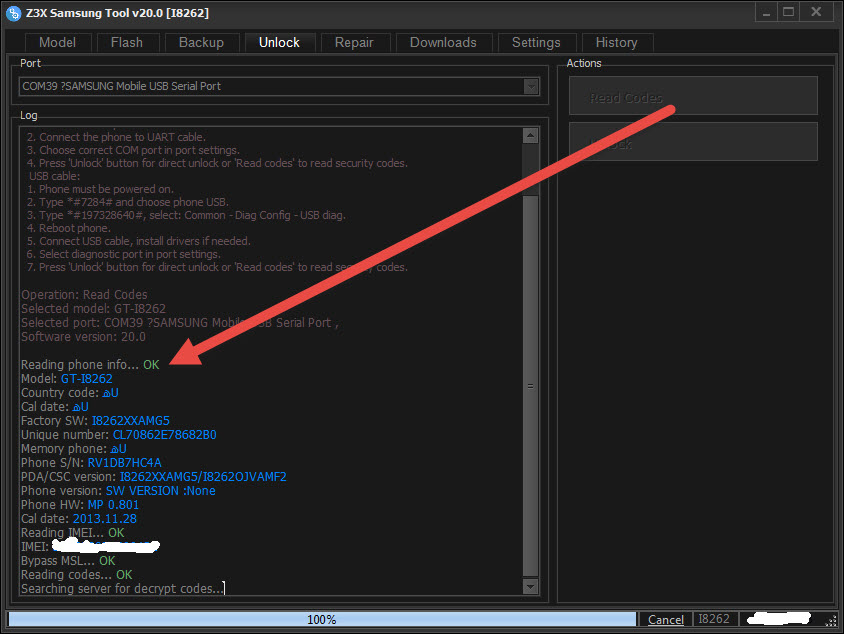This screenshot has width=844, height=634.
Task: Click Phone HW value MP 0.801
Action: tap(113, 505)
